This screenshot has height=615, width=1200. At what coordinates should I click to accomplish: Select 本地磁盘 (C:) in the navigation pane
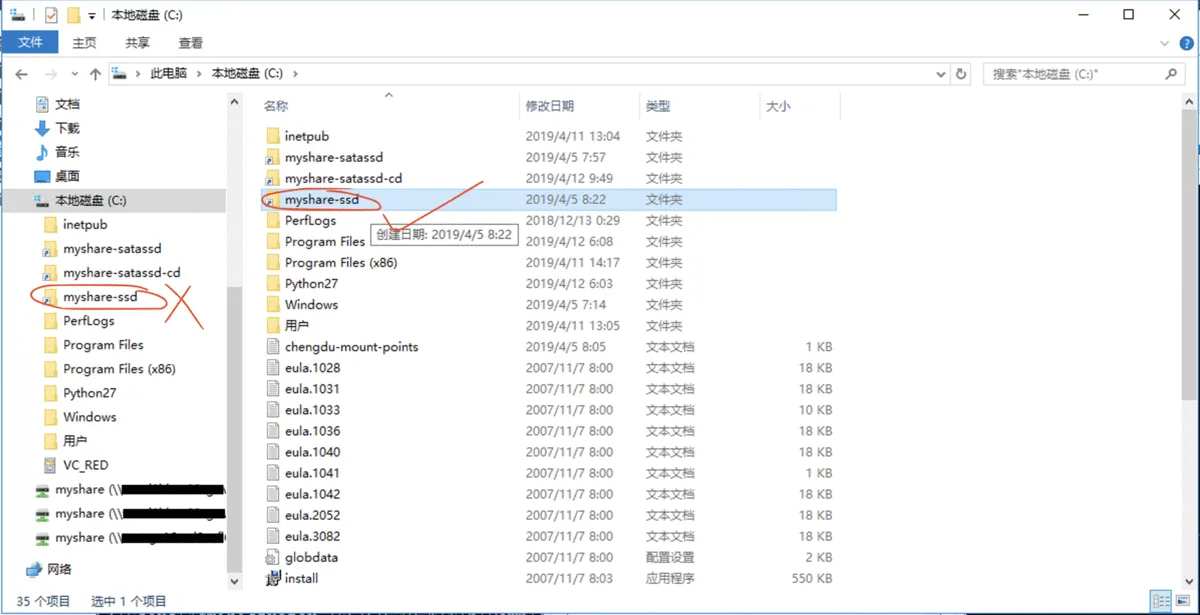click(89, 200)
